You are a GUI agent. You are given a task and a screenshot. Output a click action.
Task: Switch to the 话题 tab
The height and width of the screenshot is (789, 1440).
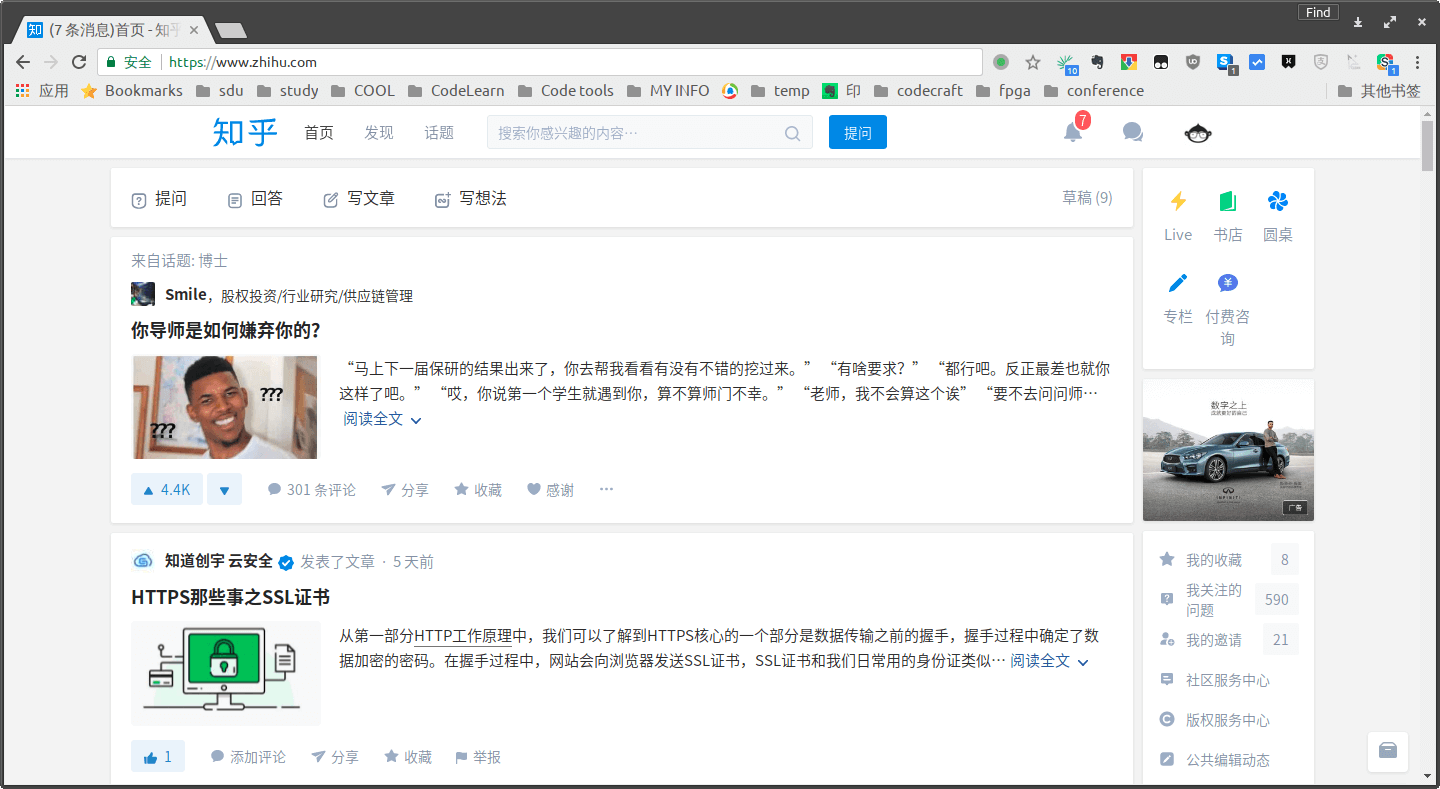point(438,131)
